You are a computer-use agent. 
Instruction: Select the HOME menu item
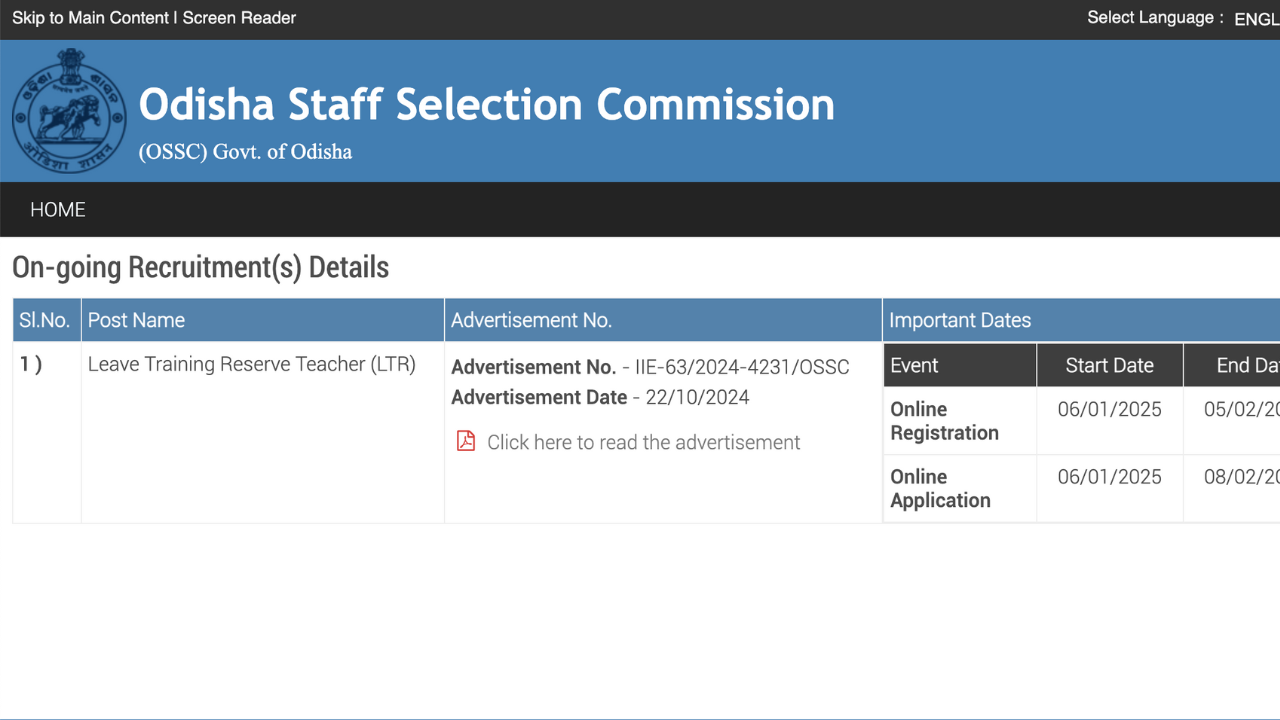[57, 209]
